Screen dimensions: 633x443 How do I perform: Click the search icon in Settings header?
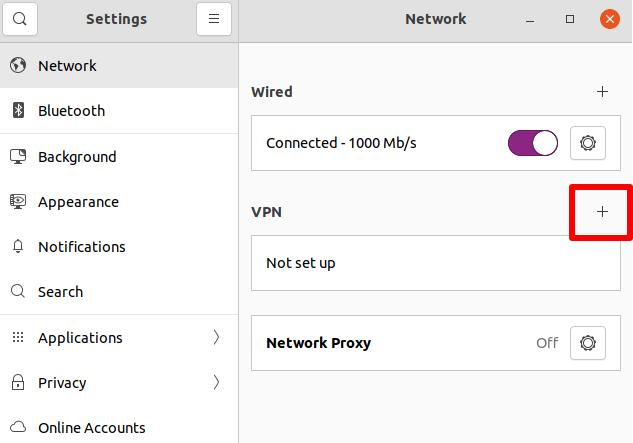click(20, 19)
